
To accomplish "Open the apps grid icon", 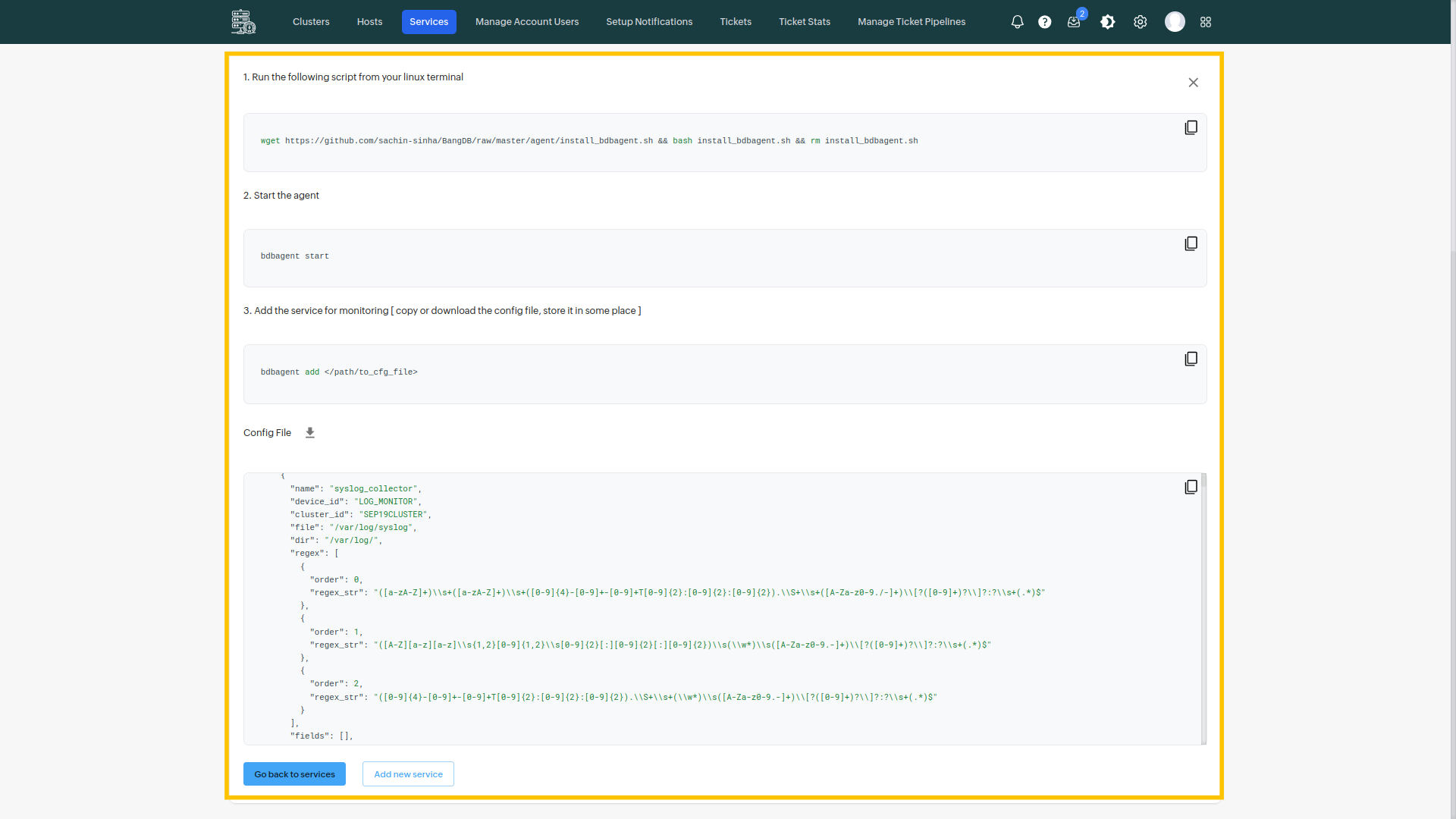I will pyautogui.click(x=1206, y=22).
